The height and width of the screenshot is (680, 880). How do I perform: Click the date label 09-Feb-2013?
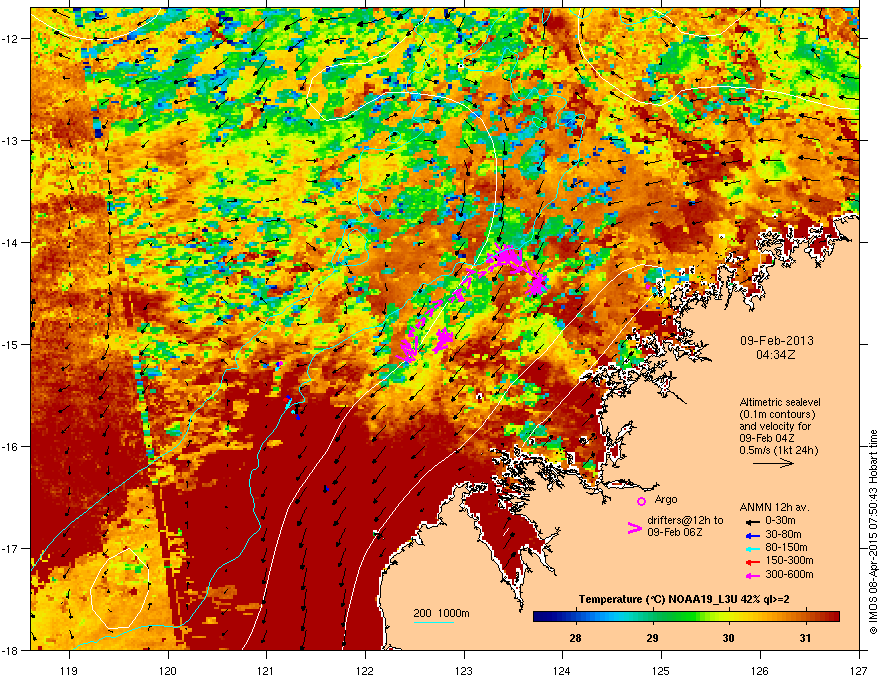coord(776,341)
